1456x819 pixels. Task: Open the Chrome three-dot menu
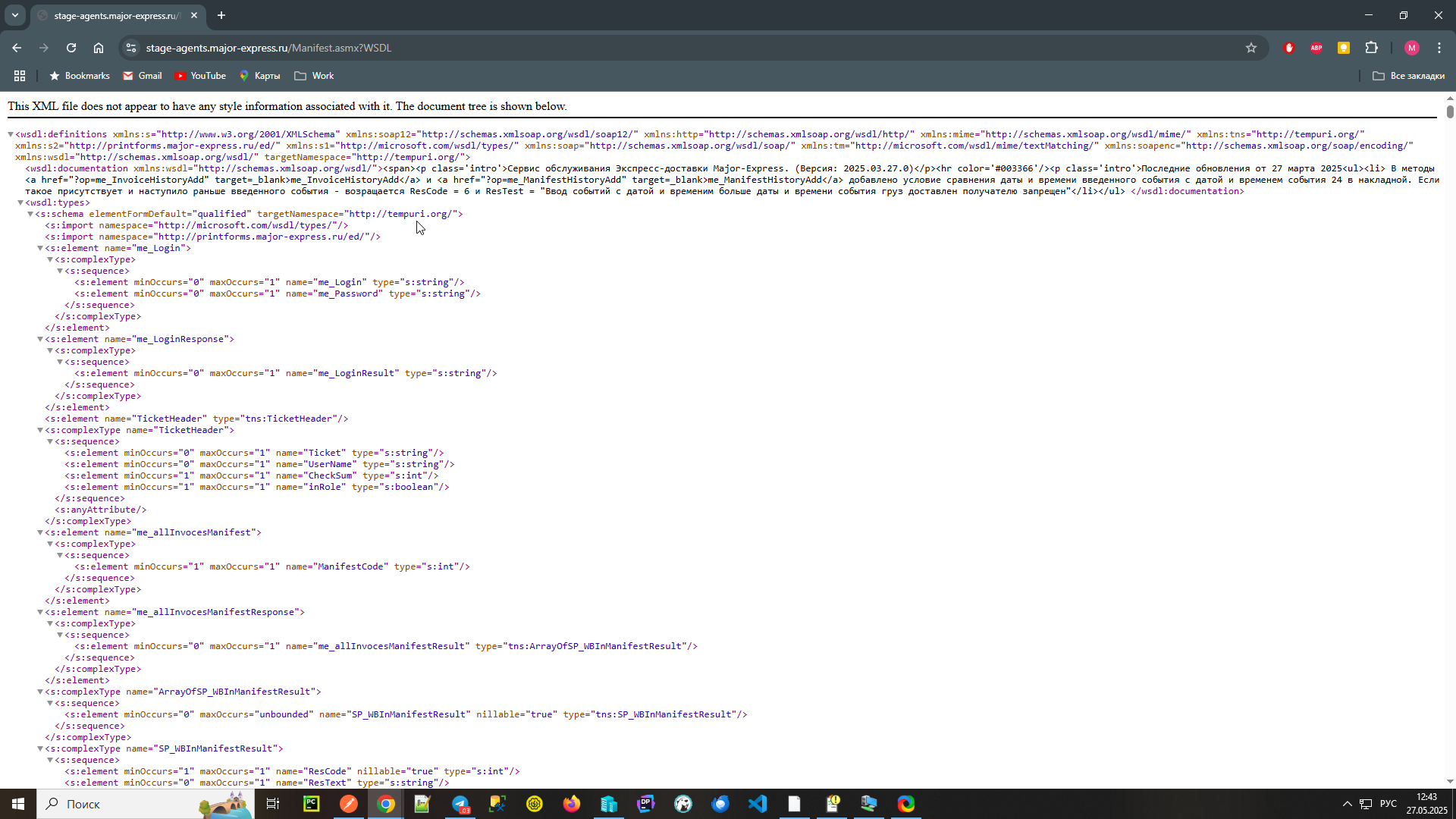pyautogui.click(x=1439, y=48)
